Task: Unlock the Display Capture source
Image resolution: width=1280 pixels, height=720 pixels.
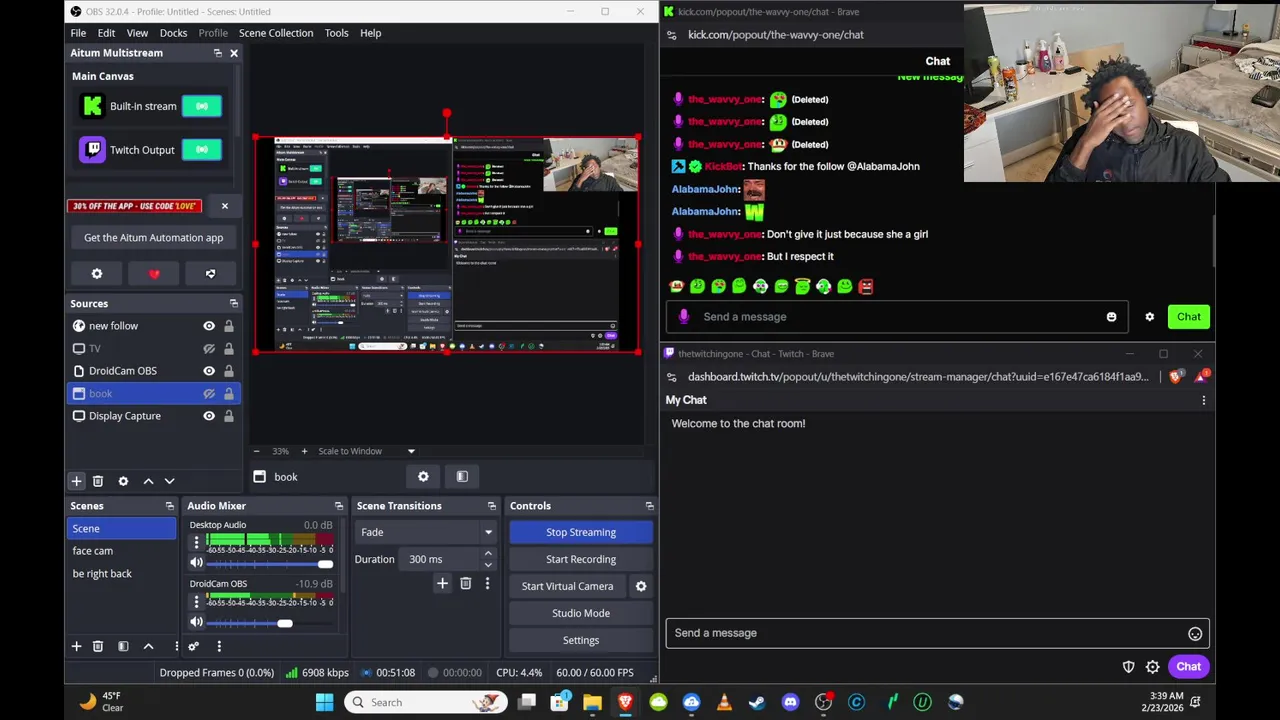Action: 229,416
